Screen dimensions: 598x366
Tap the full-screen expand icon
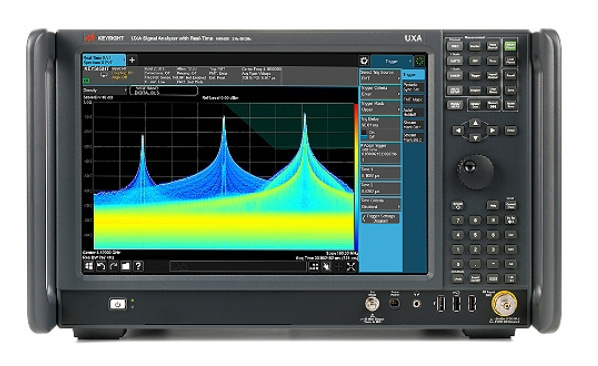tap(351, 267)
